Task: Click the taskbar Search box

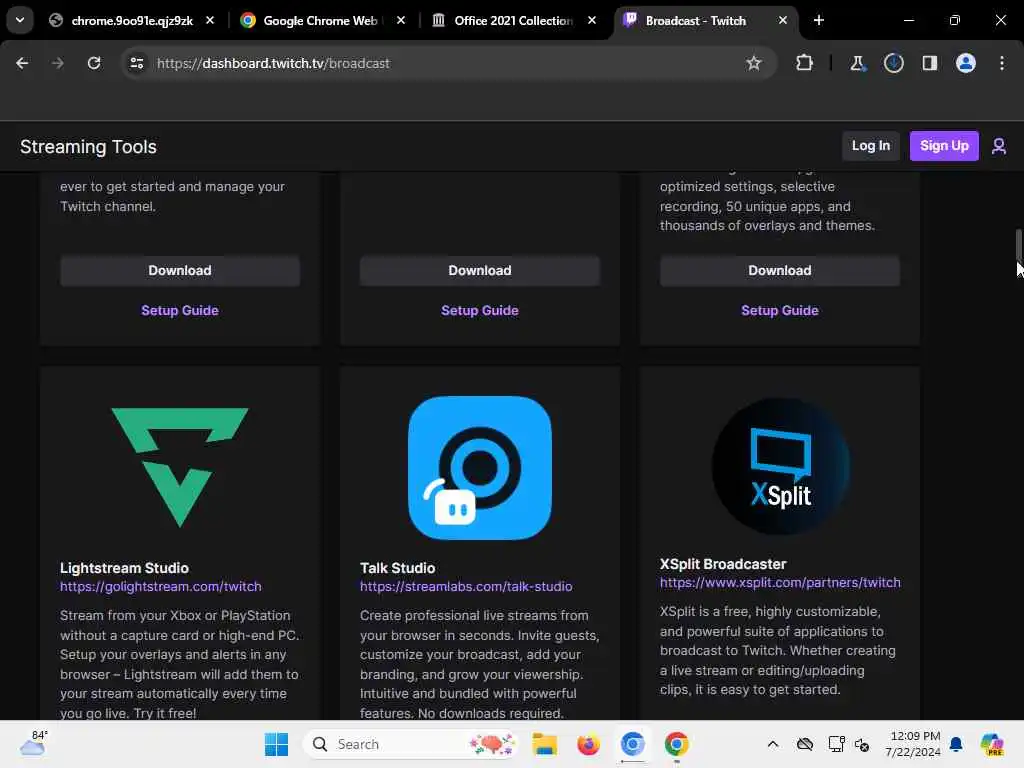Action: click(x=410, y=744)
